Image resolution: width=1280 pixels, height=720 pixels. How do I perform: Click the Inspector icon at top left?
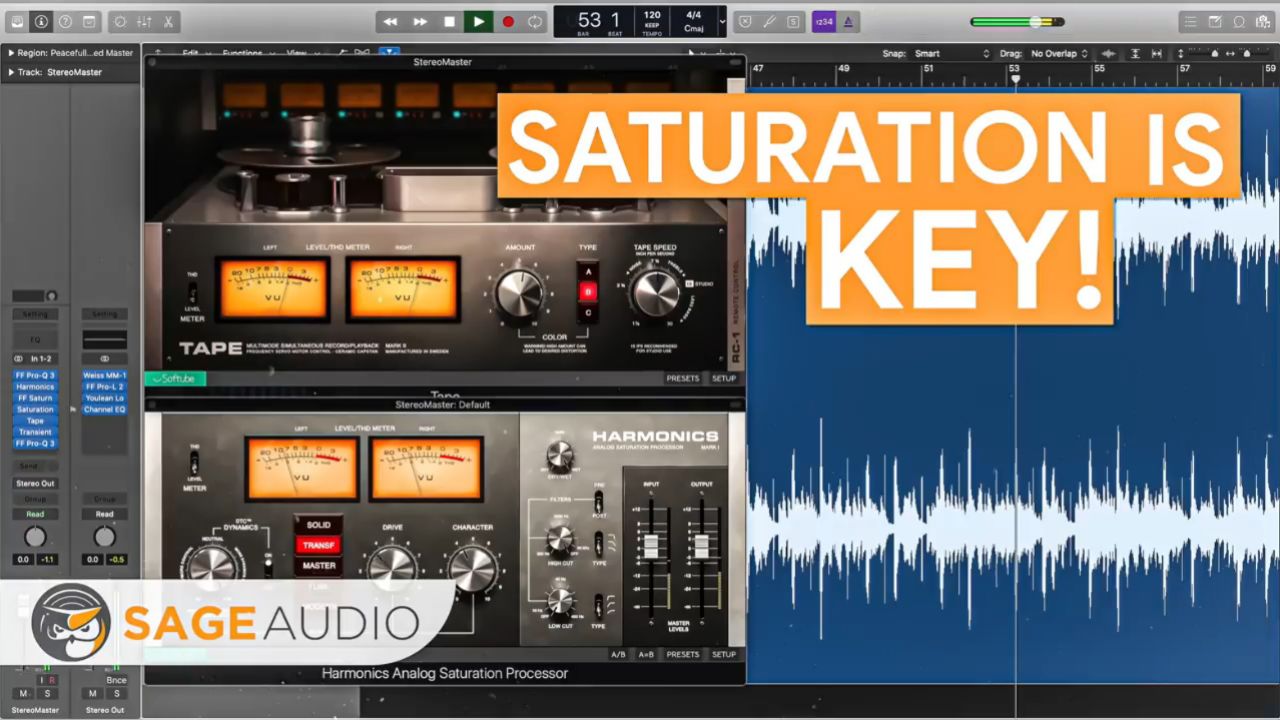41,21
